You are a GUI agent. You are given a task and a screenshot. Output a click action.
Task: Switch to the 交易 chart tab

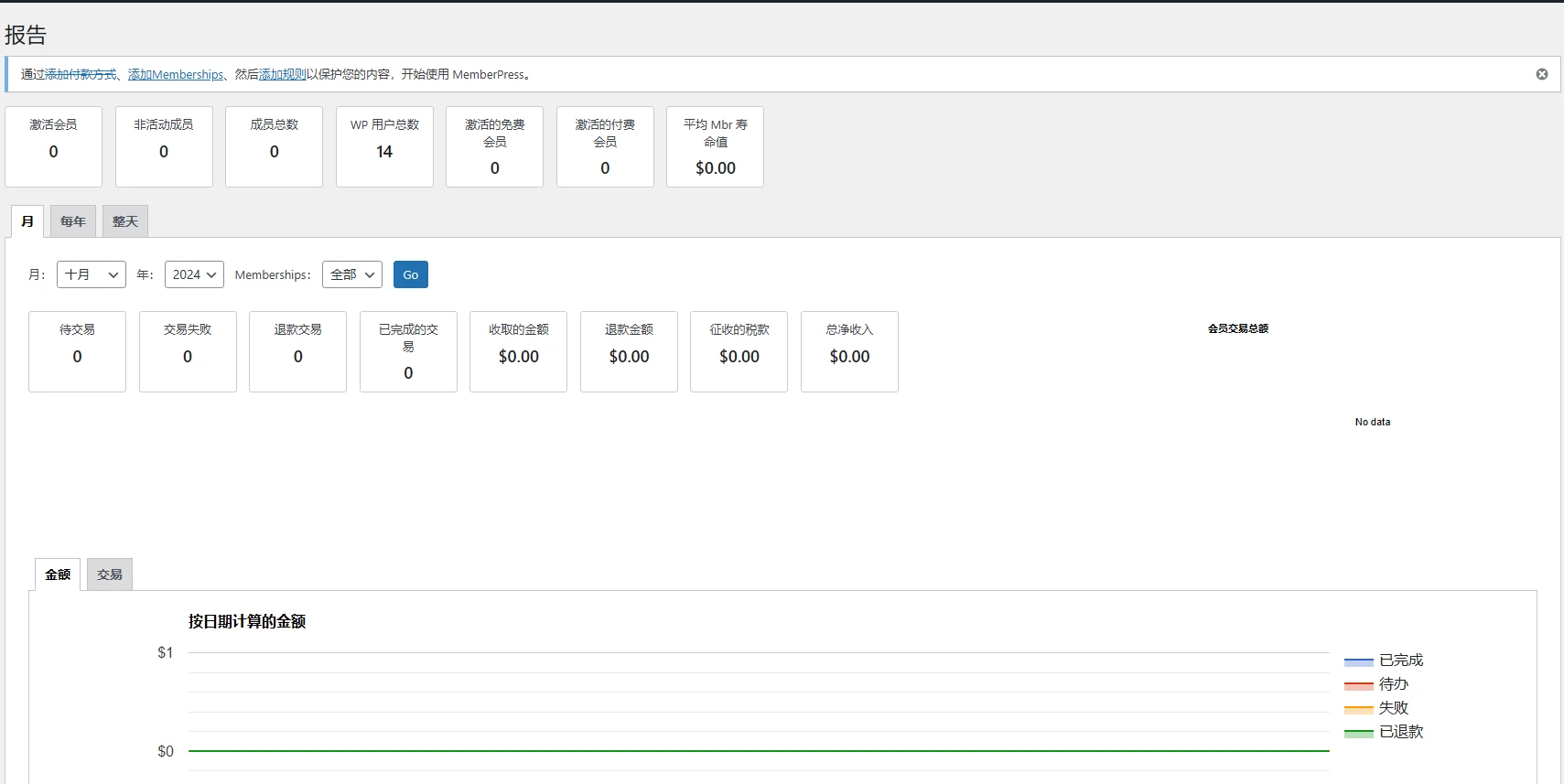110,575
